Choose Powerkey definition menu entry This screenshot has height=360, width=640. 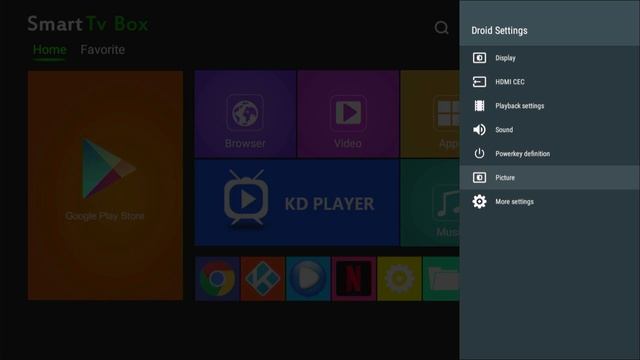[x=549, y=153]
